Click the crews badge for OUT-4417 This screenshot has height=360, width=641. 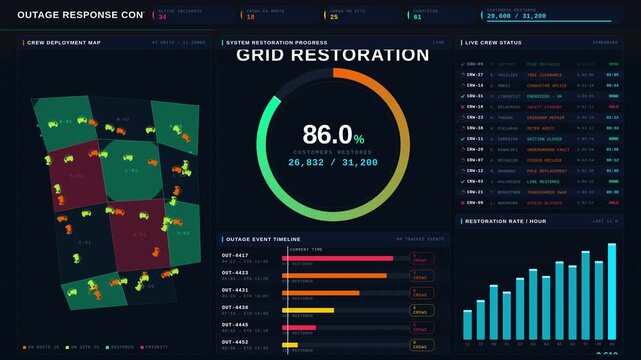(421, 258)
